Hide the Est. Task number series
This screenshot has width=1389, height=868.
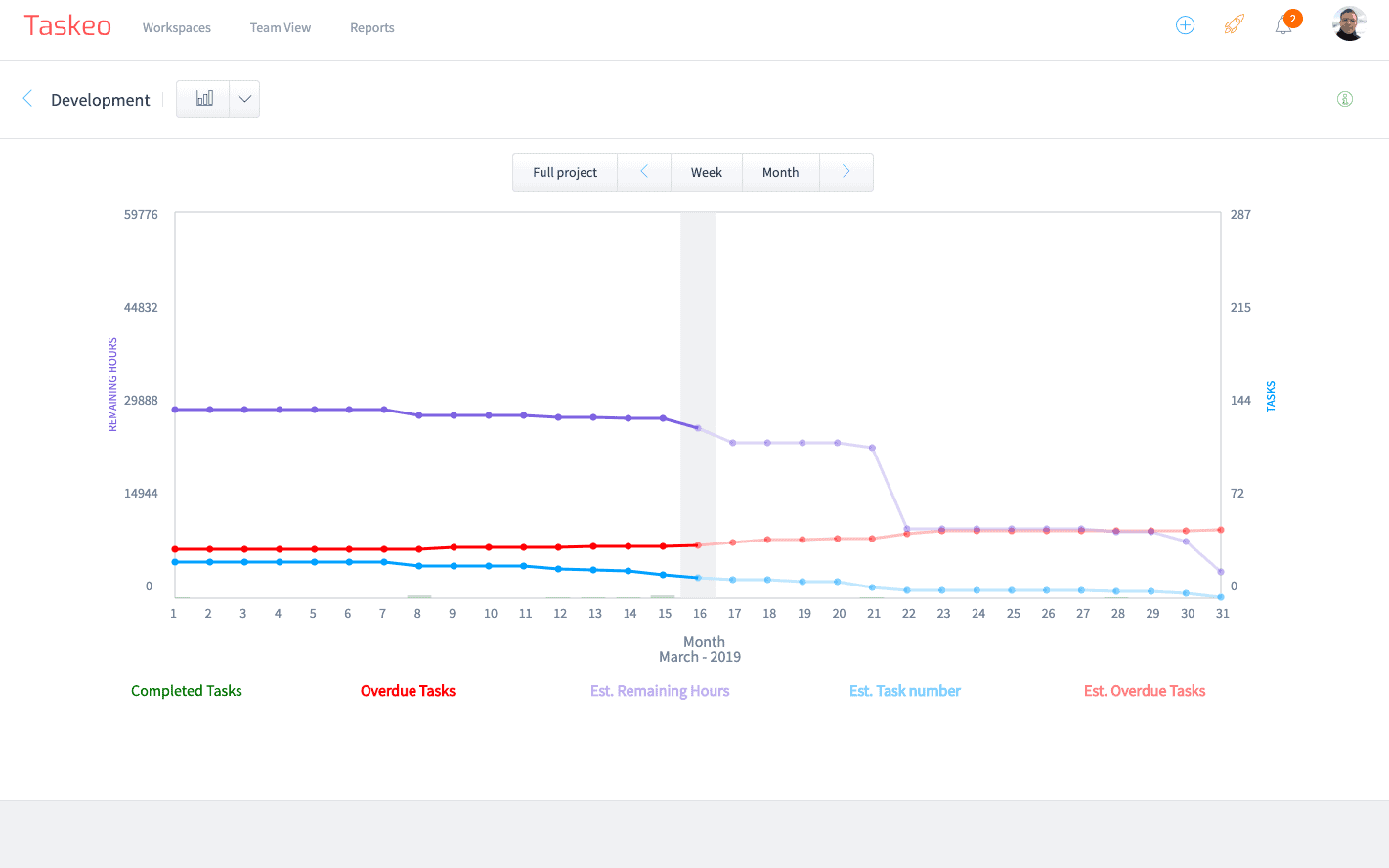tap(905, 691)
